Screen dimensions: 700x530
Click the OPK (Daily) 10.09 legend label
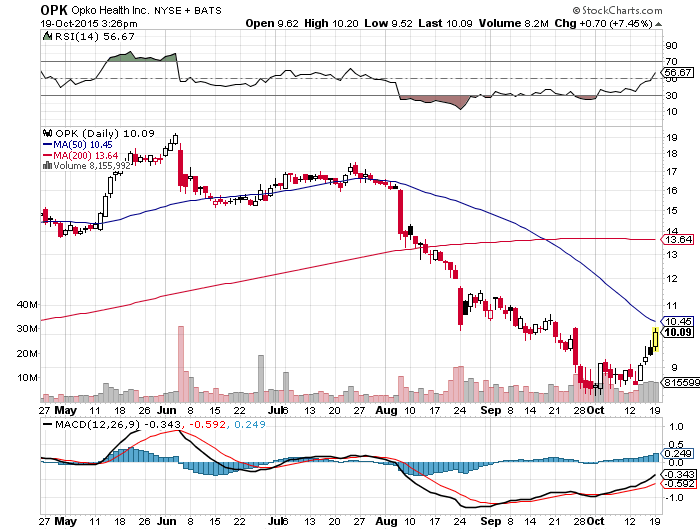(x=105, y=133)
